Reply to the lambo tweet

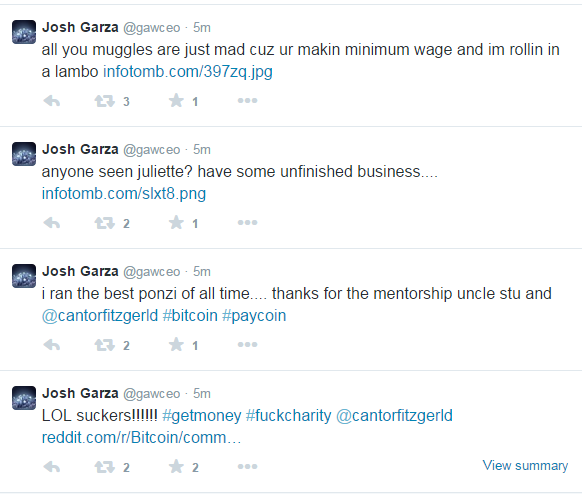52,101
